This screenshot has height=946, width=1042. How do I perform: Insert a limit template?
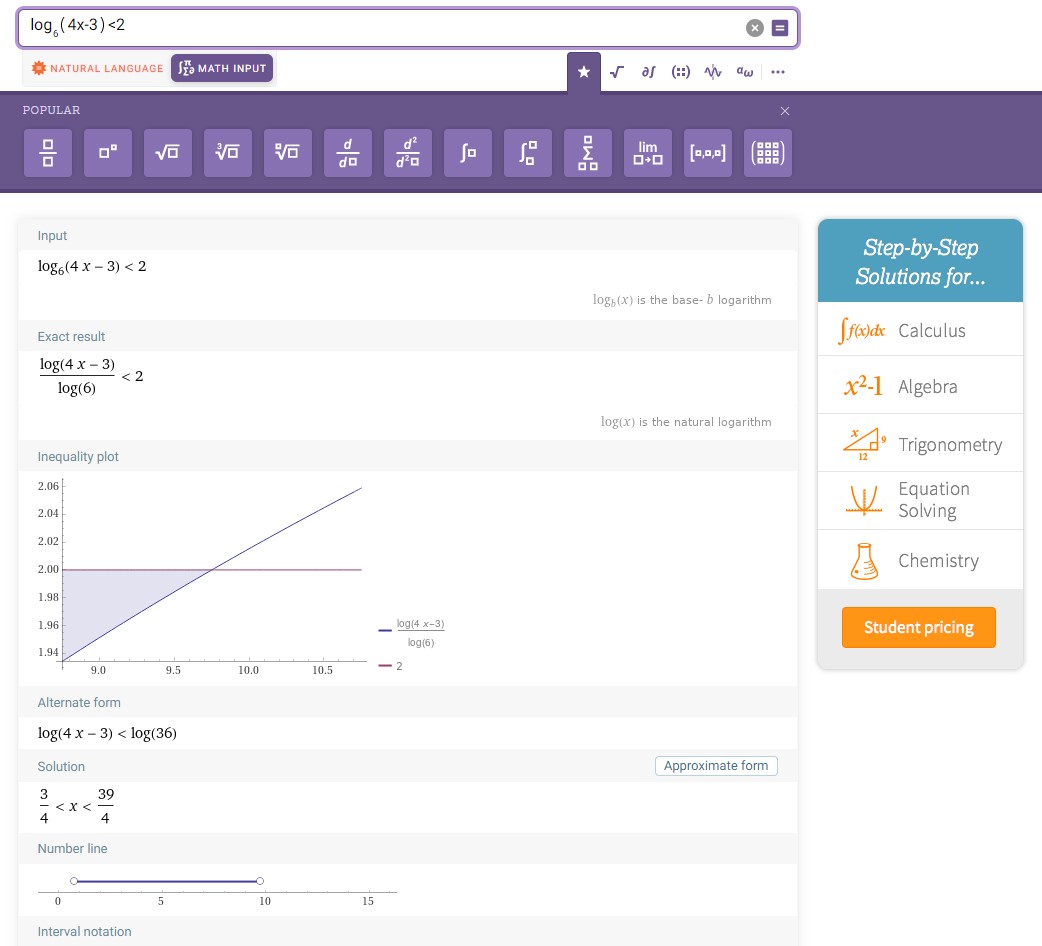click(648, 153)
